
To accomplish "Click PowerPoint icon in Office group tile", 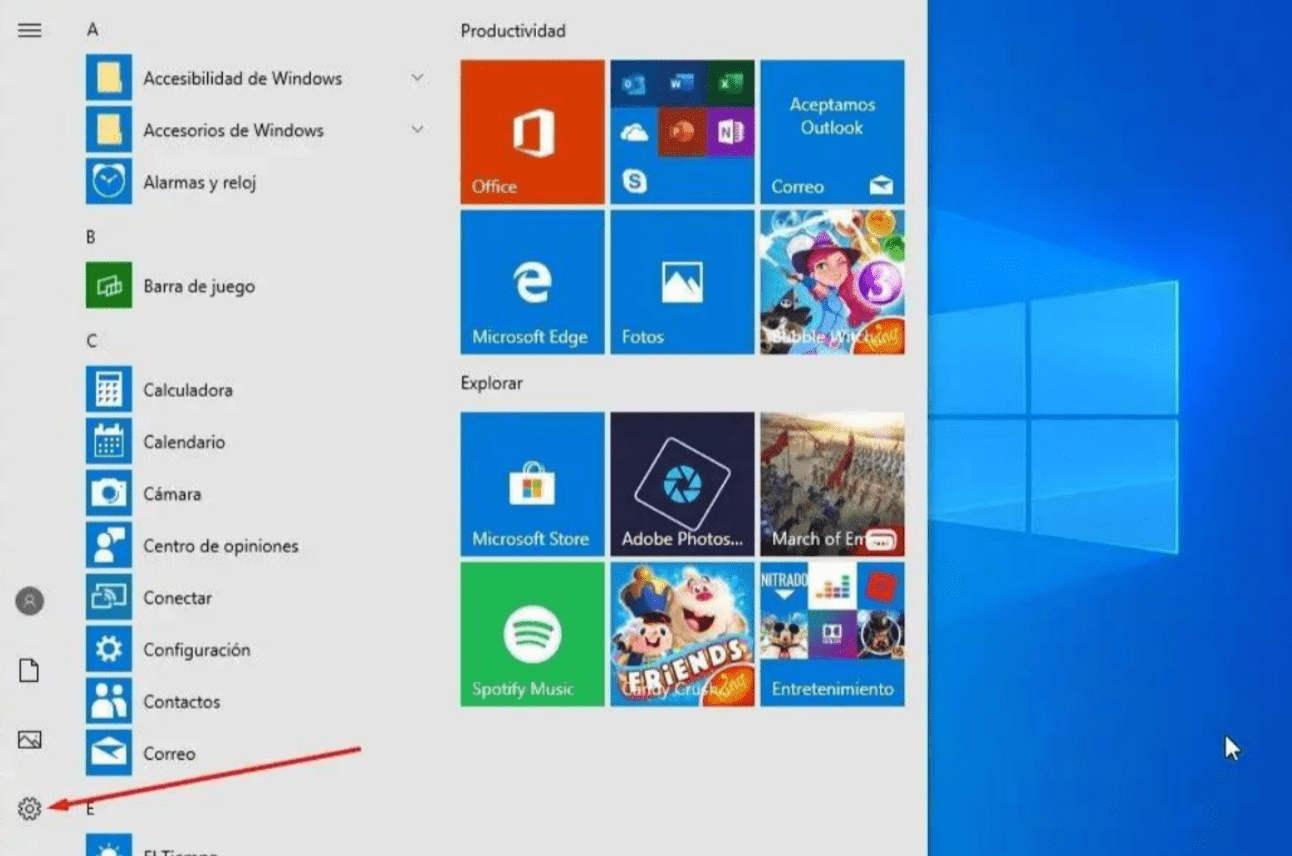I will pos(682,133).
